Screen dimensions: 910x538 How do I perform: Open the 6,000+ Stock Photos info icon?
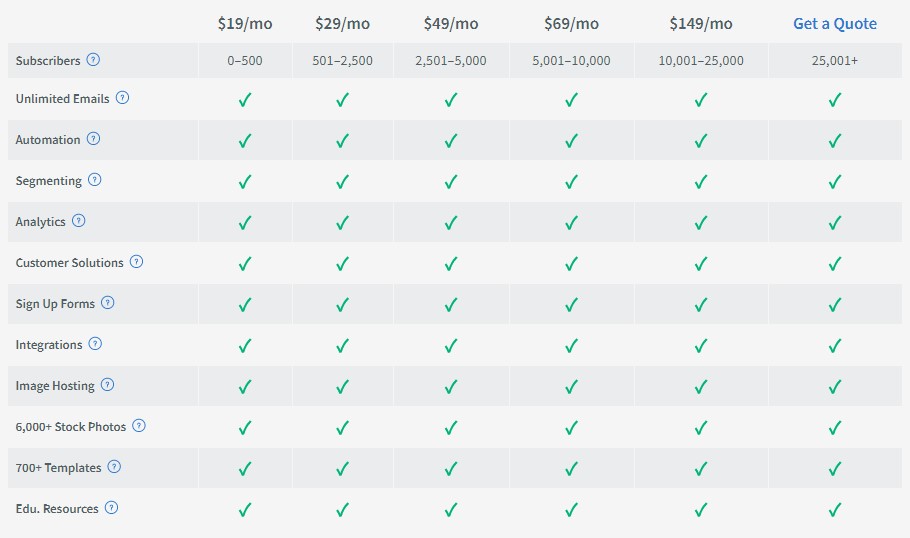point(139,426)
